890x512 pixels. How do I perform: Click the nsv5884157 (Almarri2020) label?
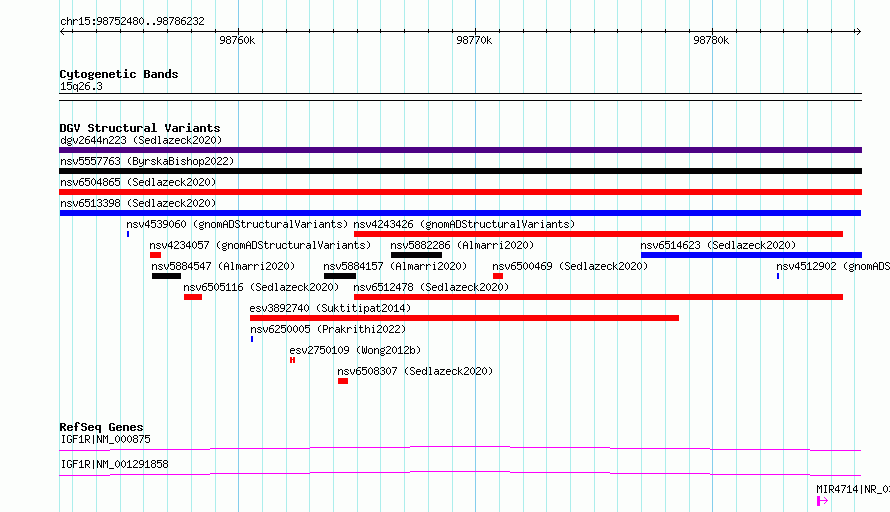[x=395, y=266]
